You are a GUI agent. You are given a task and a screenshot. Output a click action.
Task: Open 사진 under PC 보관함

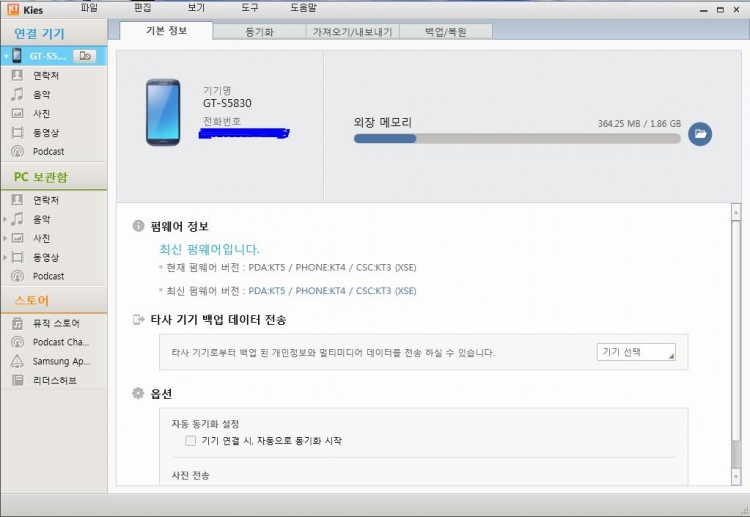(42, 238)
